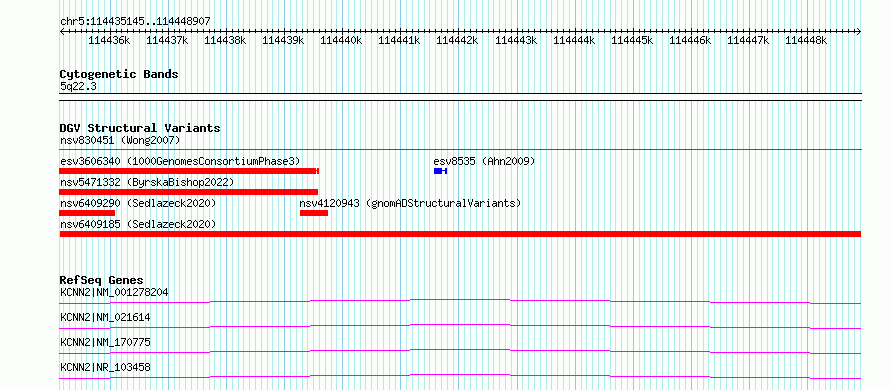
Task: Click the KCNN2|NR_103458 gene label
Action: click(x=105, y=367)
